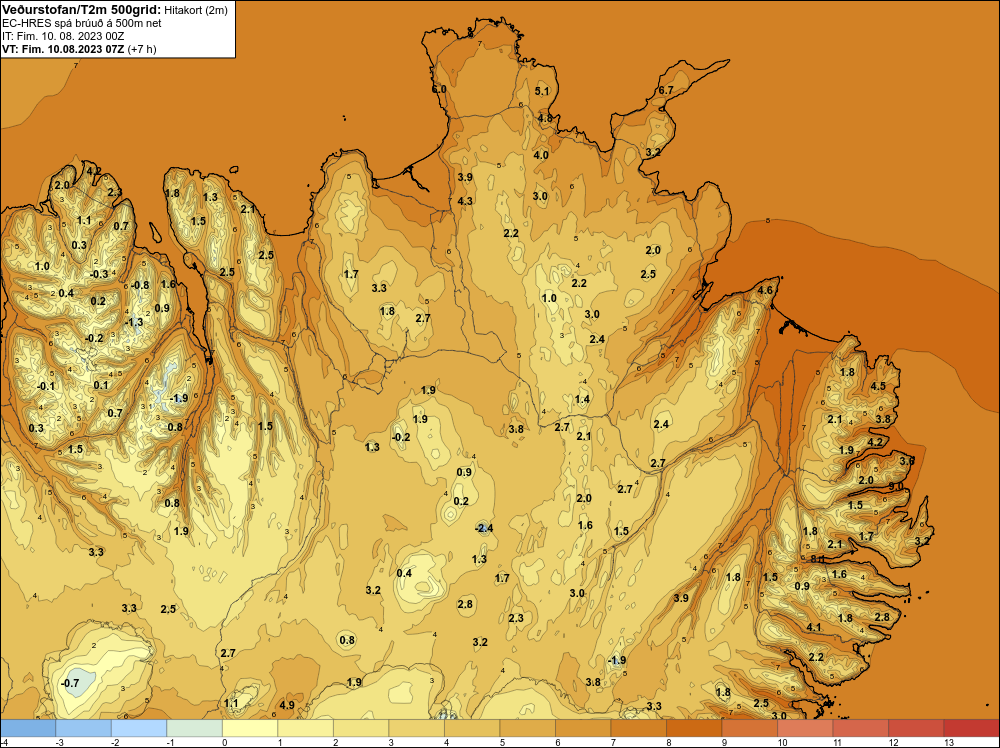The image size is (1000, 748).
Task: Click the temperature value '1.4' on the map
Action: pyautogui.click(x=582, y=399)
